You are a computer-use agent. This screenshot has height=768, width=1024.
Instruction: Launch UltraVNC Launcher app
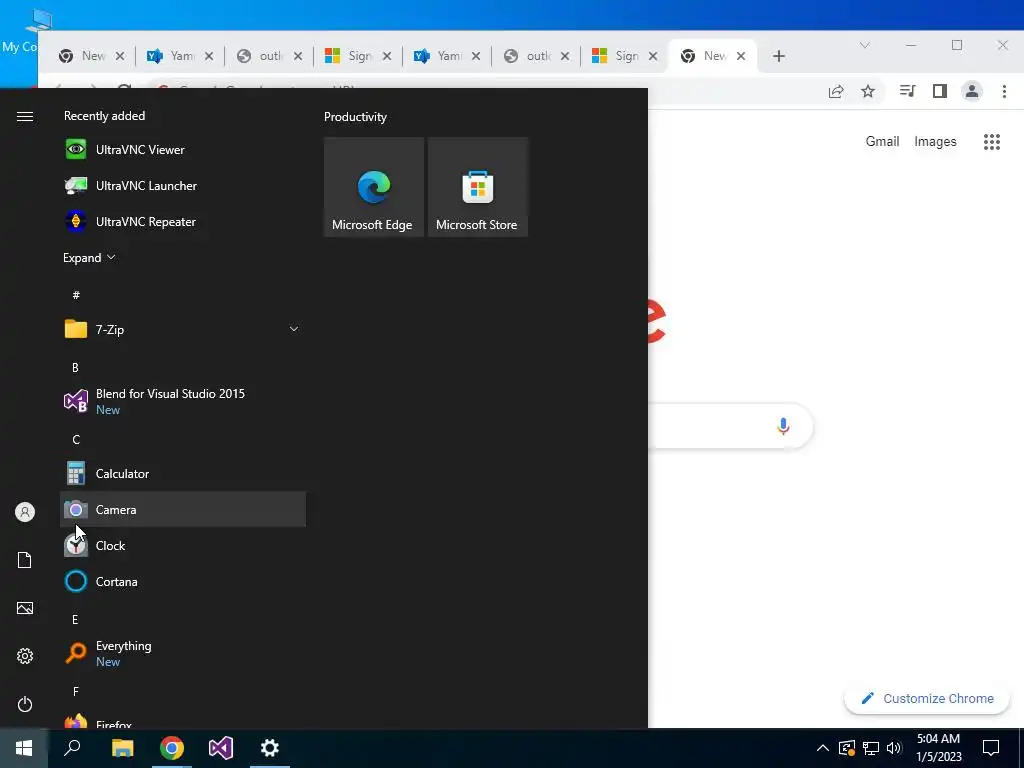coord(183,185)
